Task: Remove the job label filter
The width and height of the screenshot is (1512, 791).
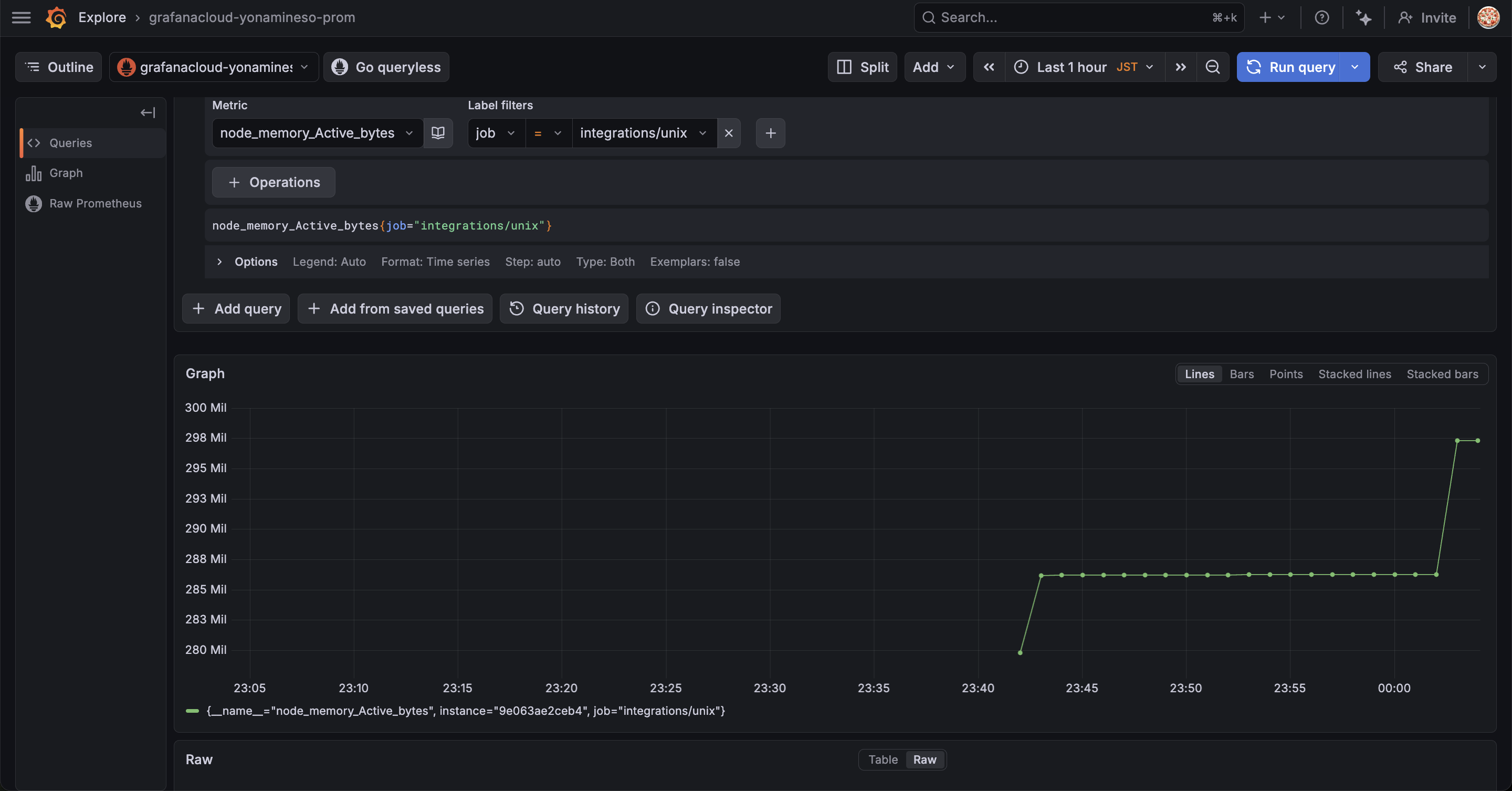Action: 728,133
